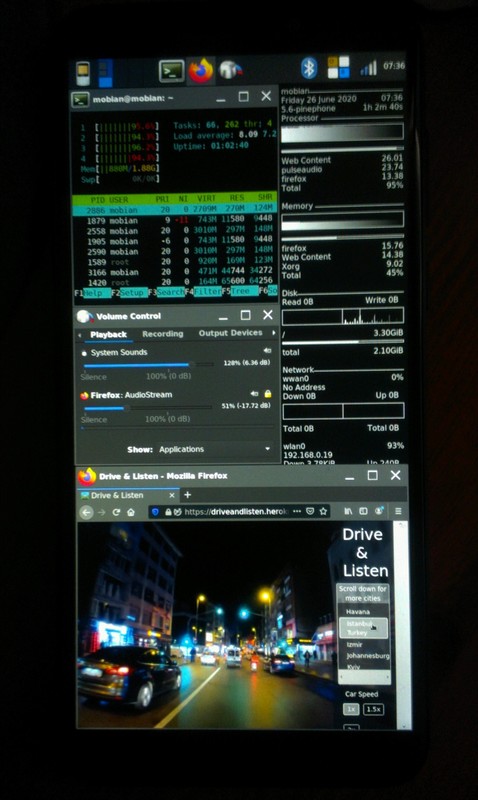The image size is (478, 800).
Task: Open the Firefox account icon
Action: (380, 510)
